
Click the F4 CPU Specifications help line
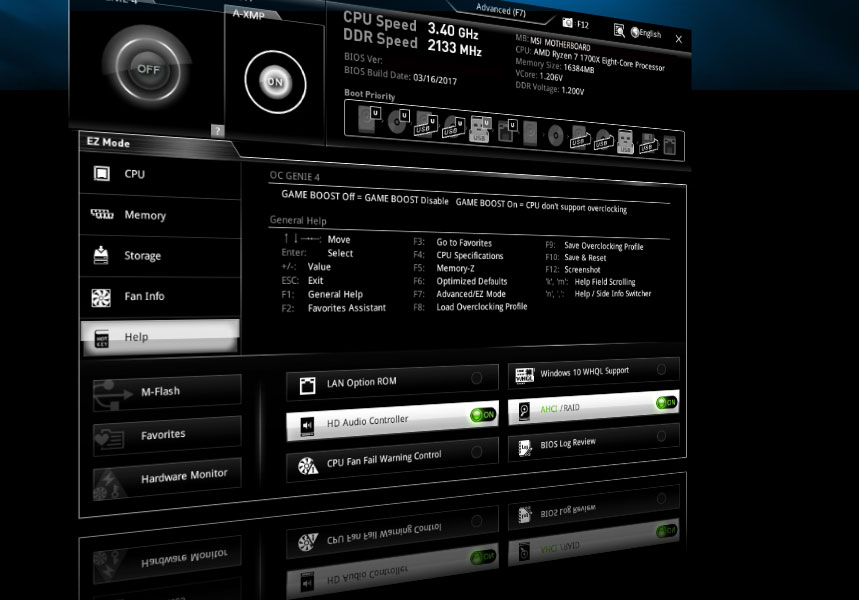pos(458,255)
